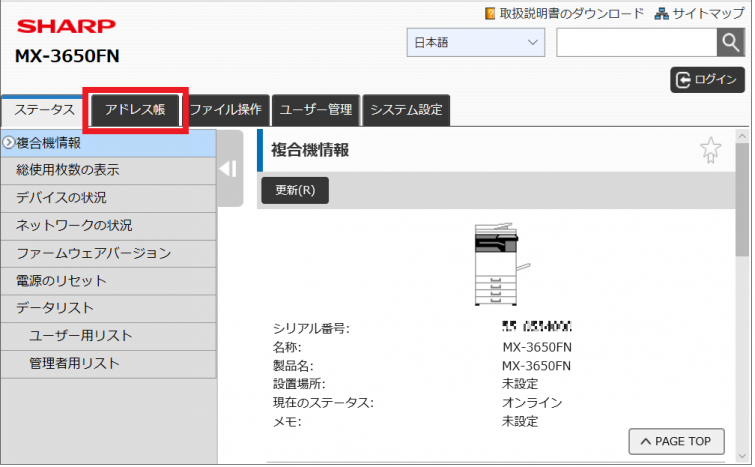Select 複合機情報 in side menu

[x=108, y=143]
